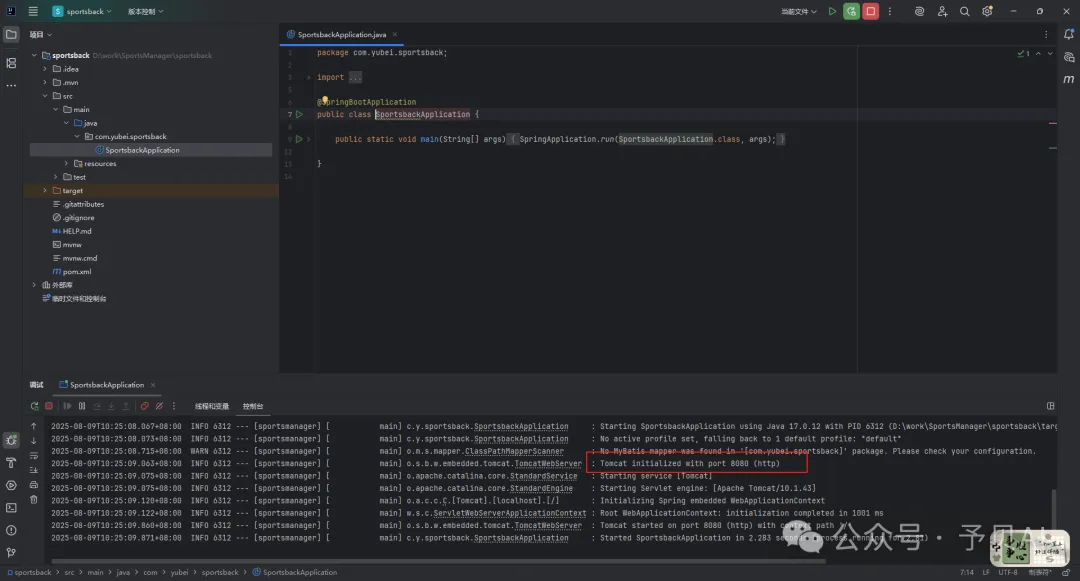Stop the debug session in debug toolbar

(x=49, y=406)
